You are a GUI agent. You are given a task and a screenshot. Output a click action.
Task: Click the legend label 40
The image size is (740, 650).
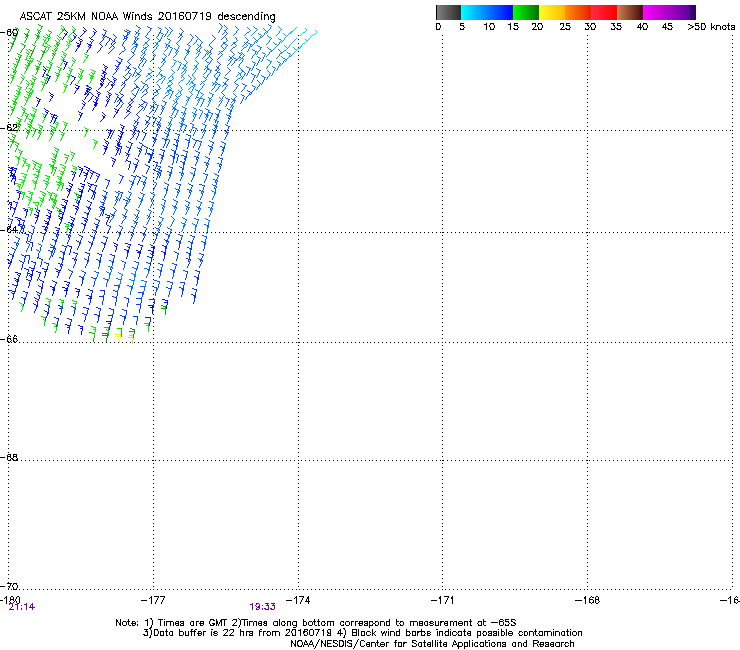coord(642,26)
